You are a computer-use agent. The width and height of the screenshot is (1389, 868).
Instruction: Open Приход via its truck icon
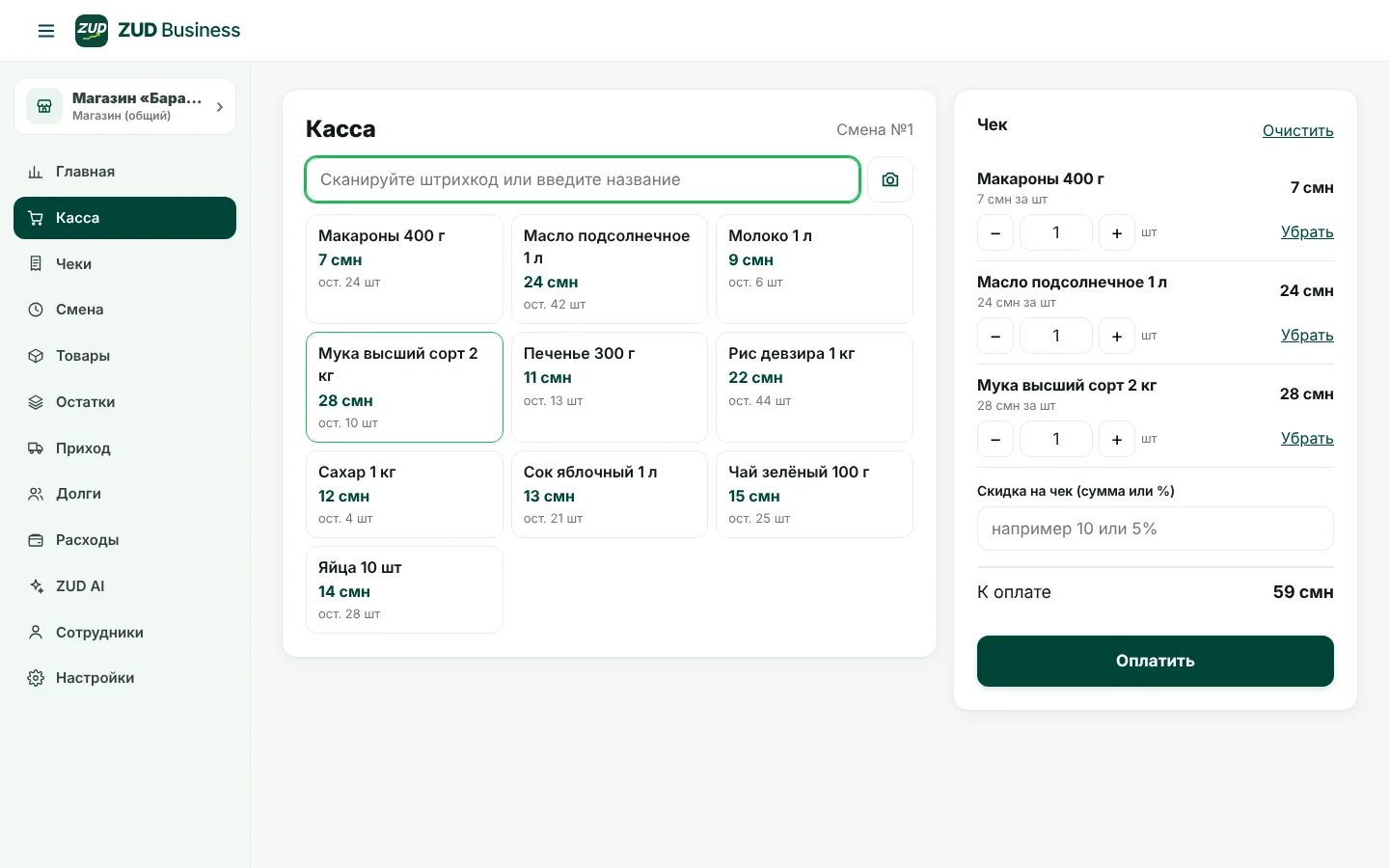point(36,448)
